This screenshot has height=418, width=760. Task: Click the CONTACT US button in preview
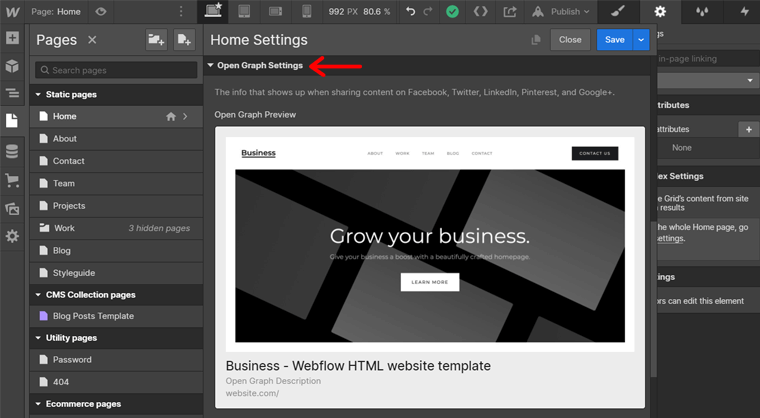coord(595,153)
